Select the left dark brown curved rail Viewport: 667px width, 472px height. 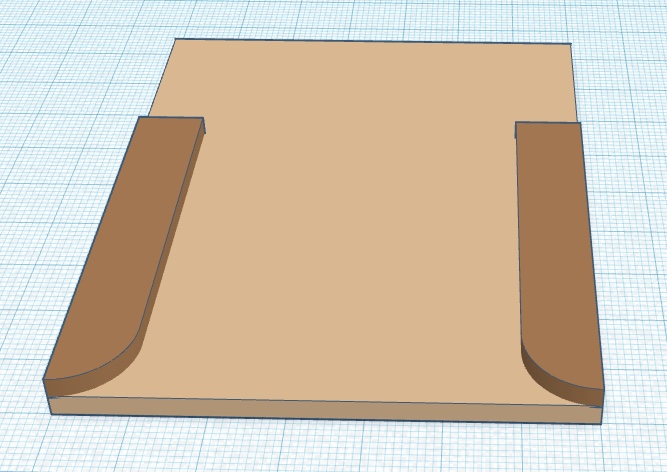123,255
